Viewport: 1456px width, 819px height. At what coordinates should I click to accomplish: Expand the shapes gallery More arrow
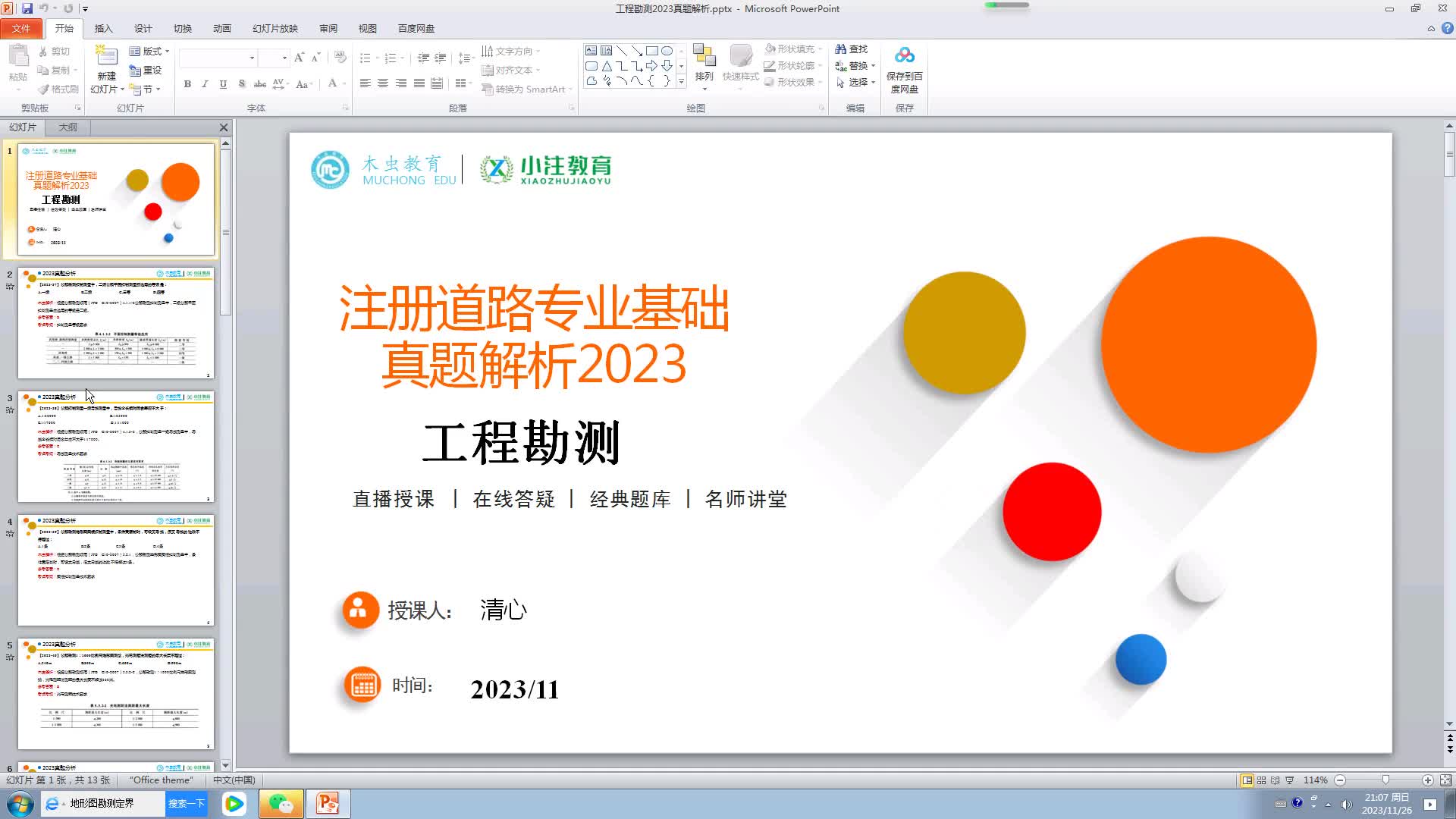681,81
